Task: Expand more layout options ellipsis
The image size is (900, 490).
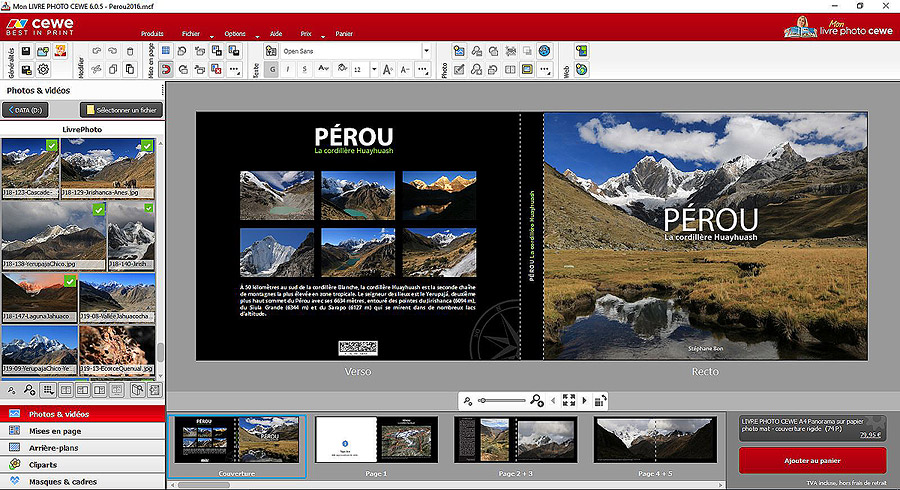Action: click(x=234, y=69)
